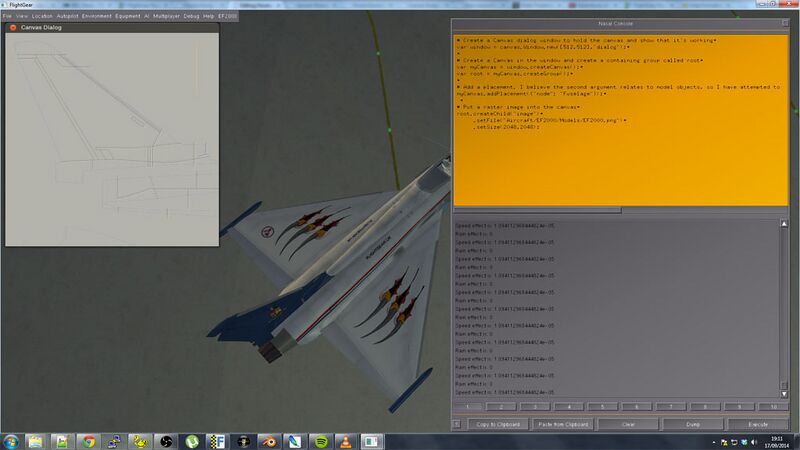The image size is (800, 450).
Task: Click the Paste from Clipboard button
Action: click(x=563, y=424)
